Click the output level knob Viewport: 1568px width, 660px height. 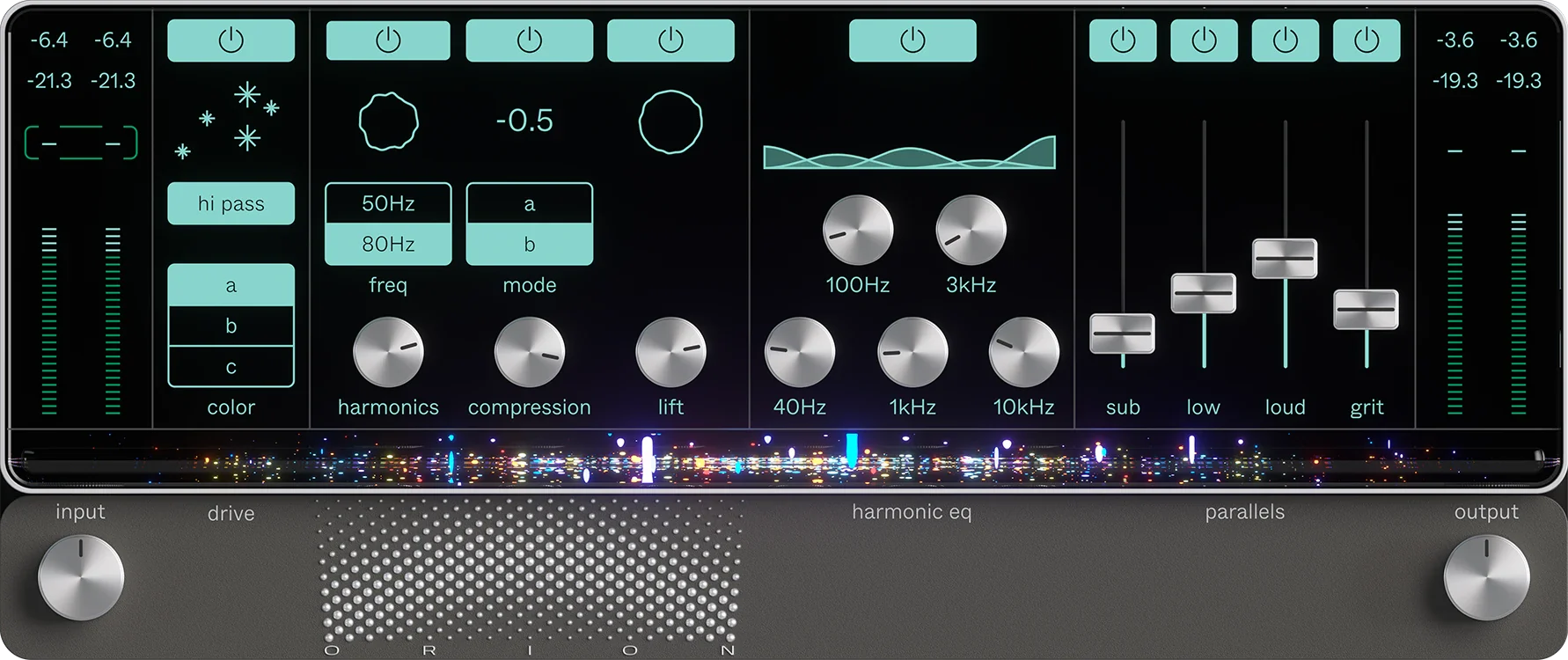(1486, 577)
